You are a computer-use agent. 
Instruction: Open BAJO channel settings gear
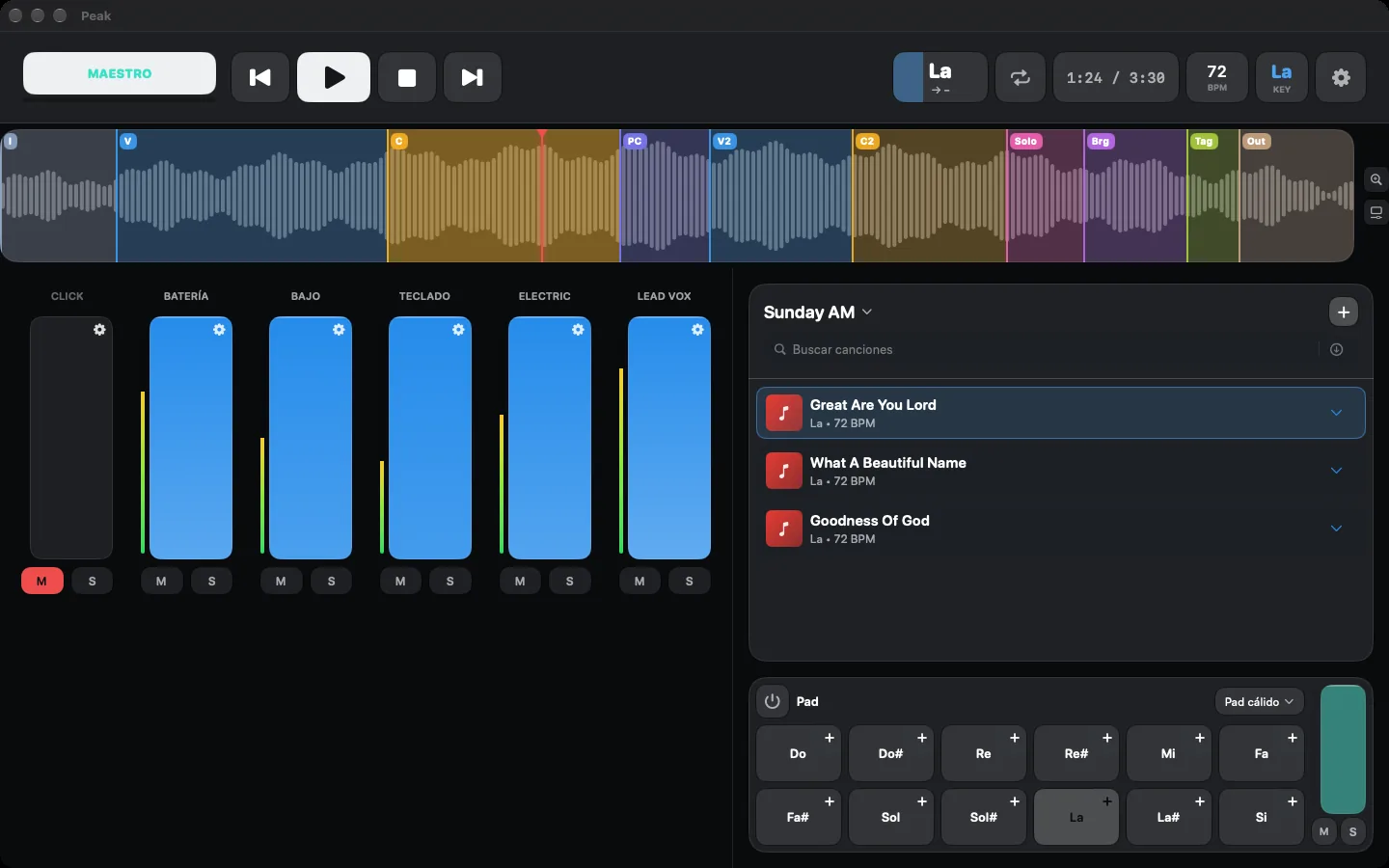(339, 330)
